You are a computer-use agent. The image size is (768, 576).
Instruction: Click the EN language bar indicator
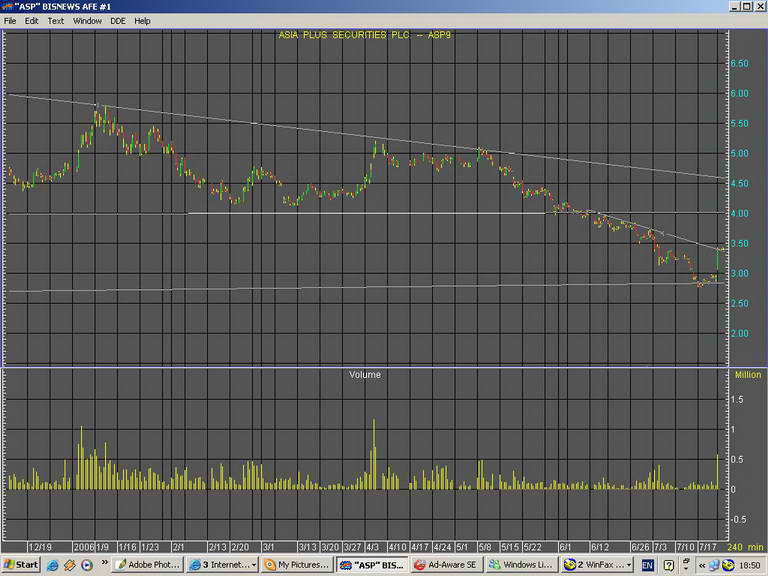[648, 565]
